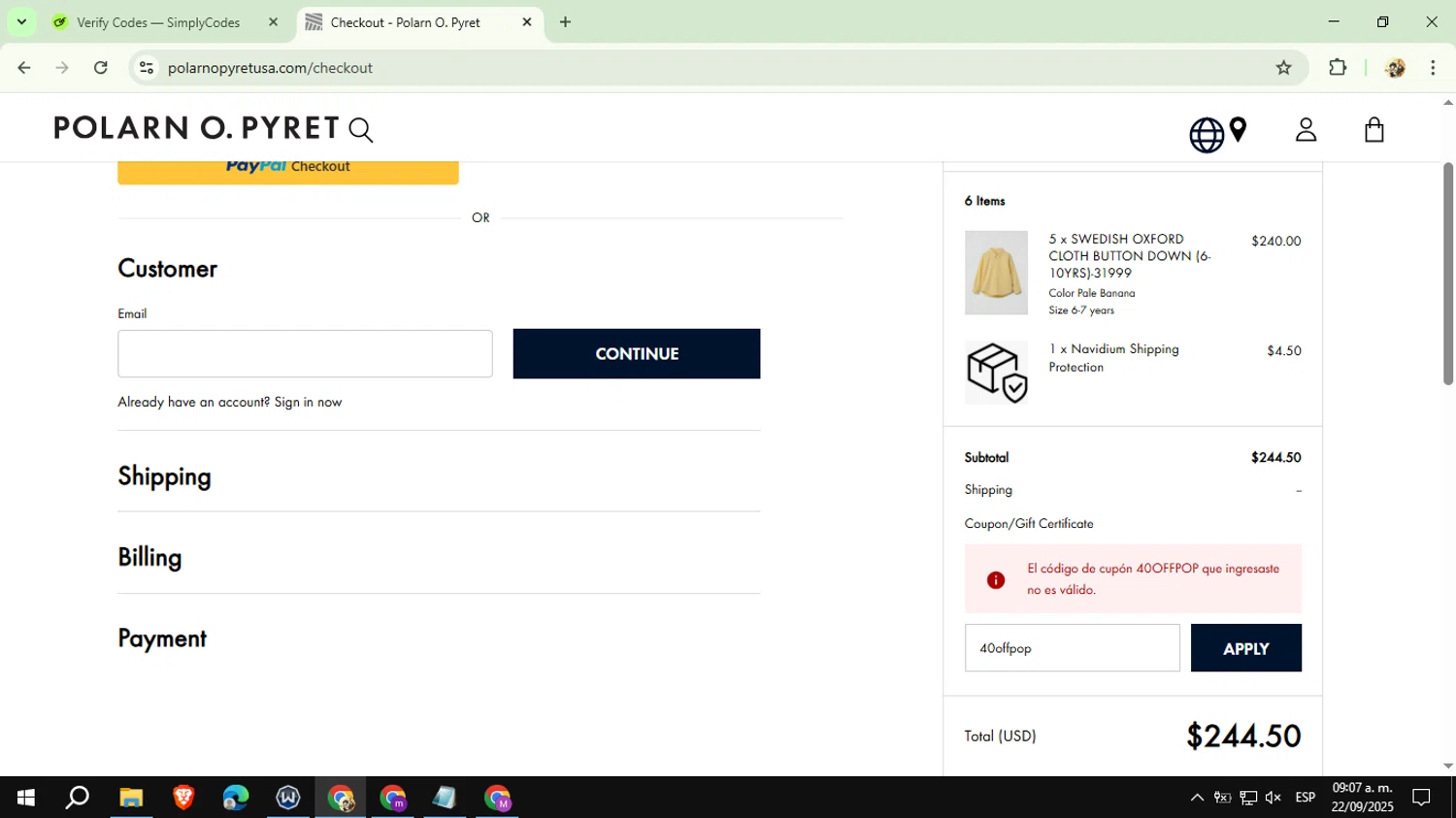Close the Checkout - Polarn O. Pyret tab
This screenshot has width=1456, height=818.
pos(527,22)
